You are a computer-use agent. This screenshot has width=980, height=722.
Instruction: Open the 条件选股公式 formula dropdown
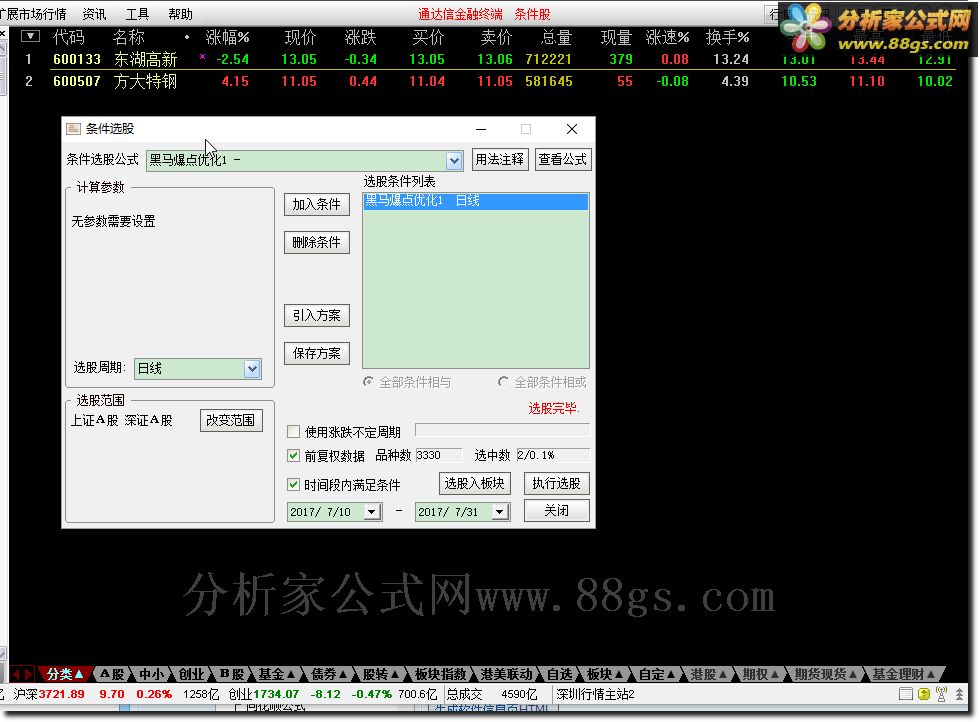[454, 161]
